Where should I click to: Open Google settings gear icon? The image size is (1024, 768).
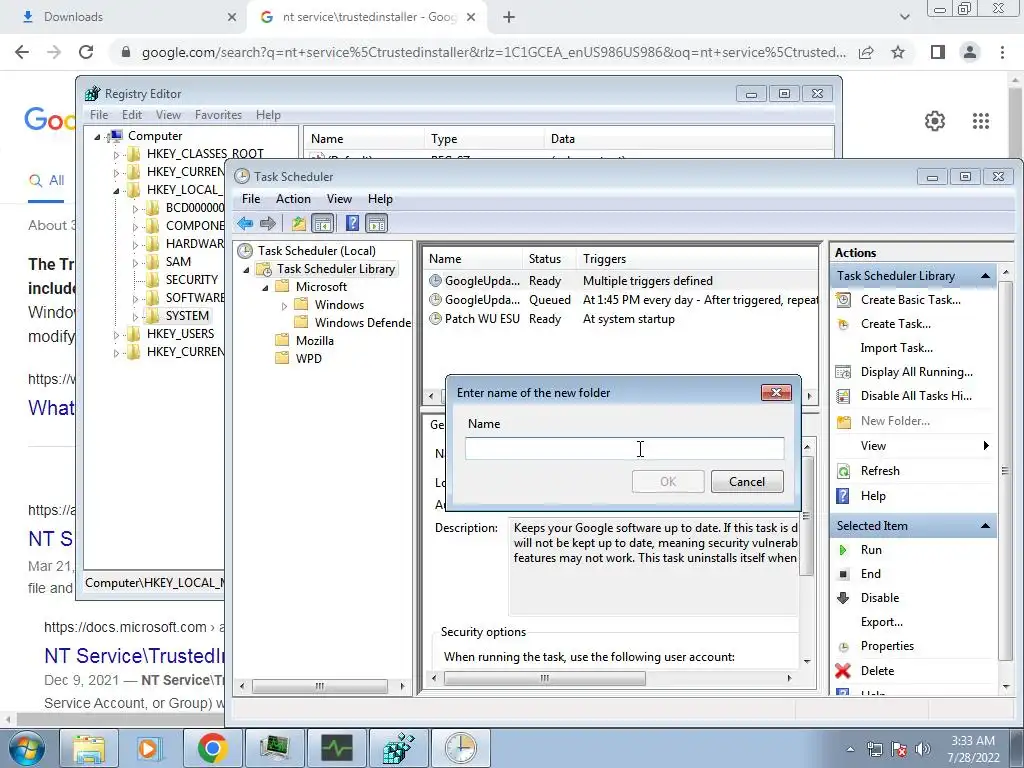935,121
